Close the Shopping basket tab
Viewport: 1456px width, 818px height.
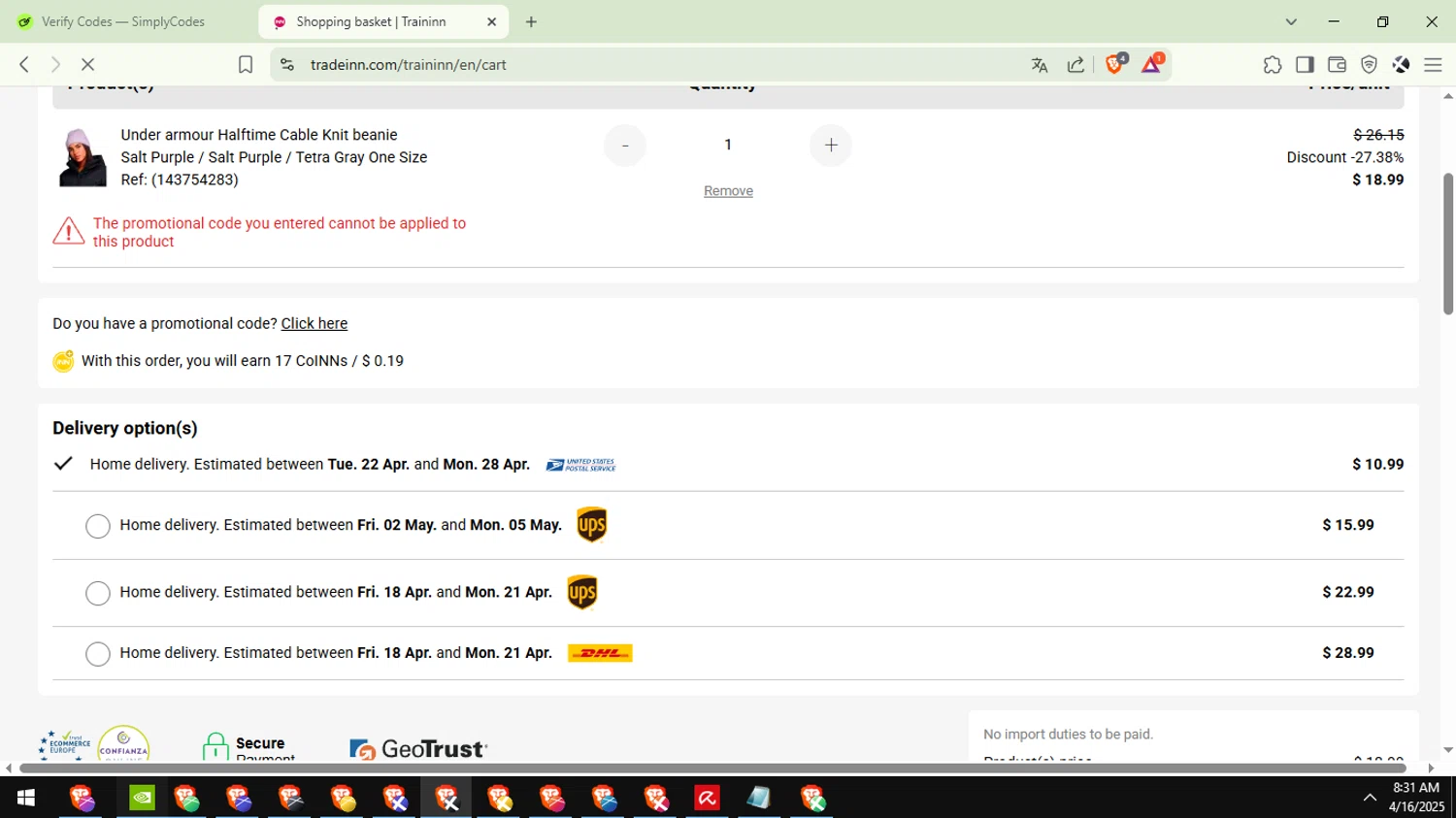(491, 21)
